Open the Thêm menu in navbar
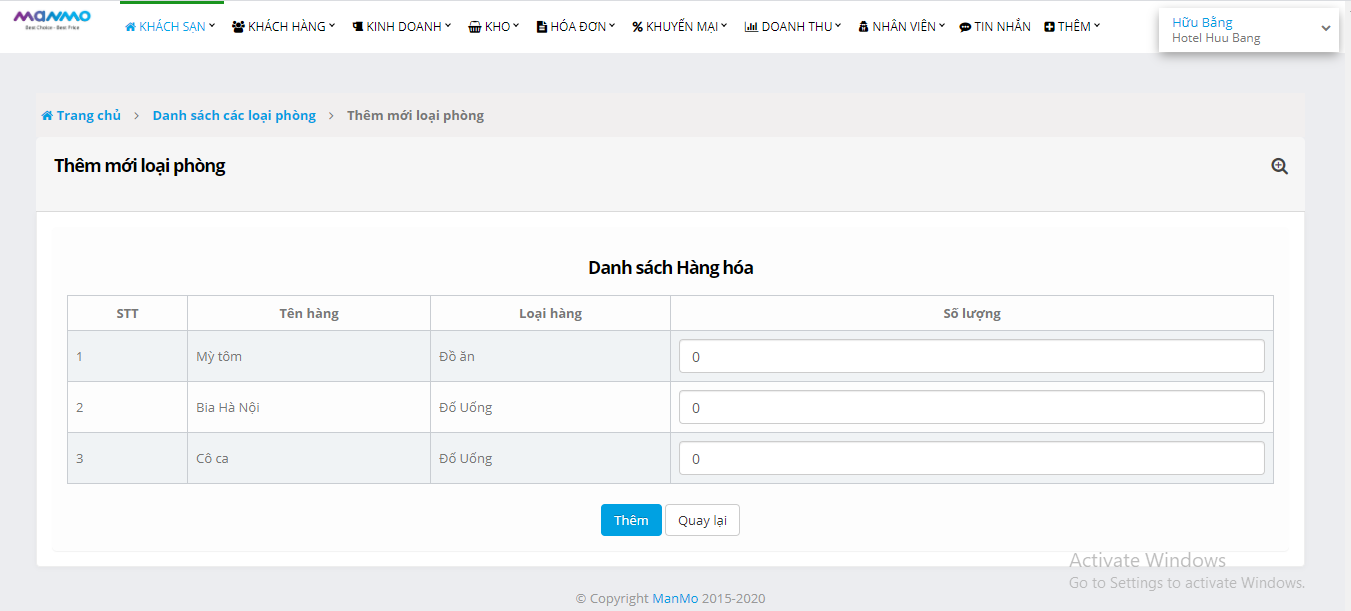The image size is (1351, 611). pyautogui.click(x=1072, y=27)
